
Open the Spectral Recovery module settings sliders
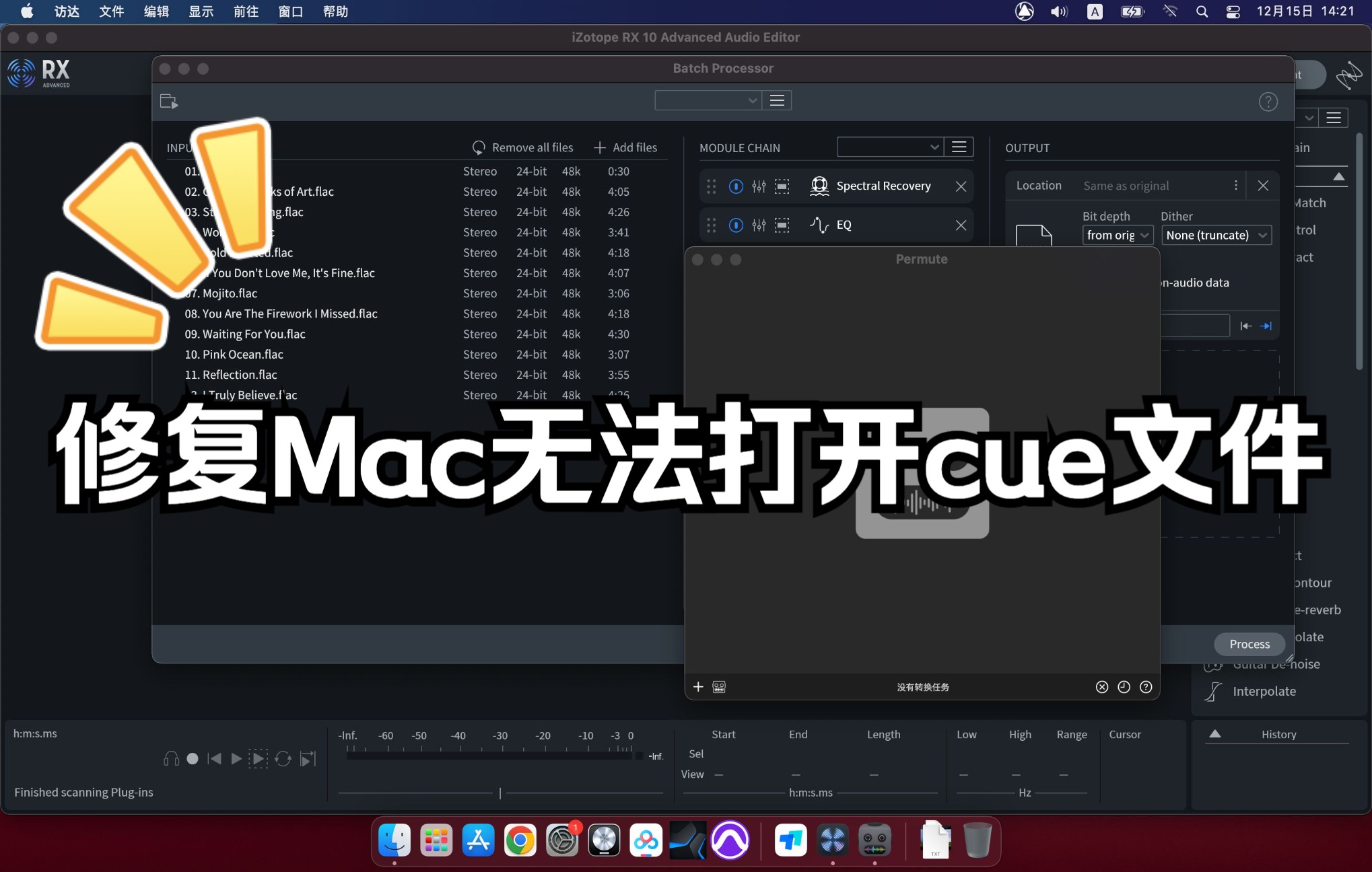pos(759,186)
